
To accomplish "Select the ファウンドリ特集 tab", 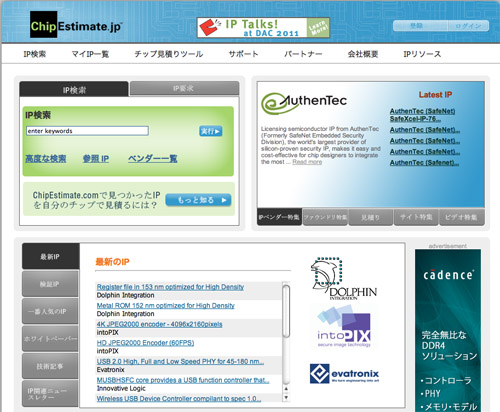I will 325,217.
